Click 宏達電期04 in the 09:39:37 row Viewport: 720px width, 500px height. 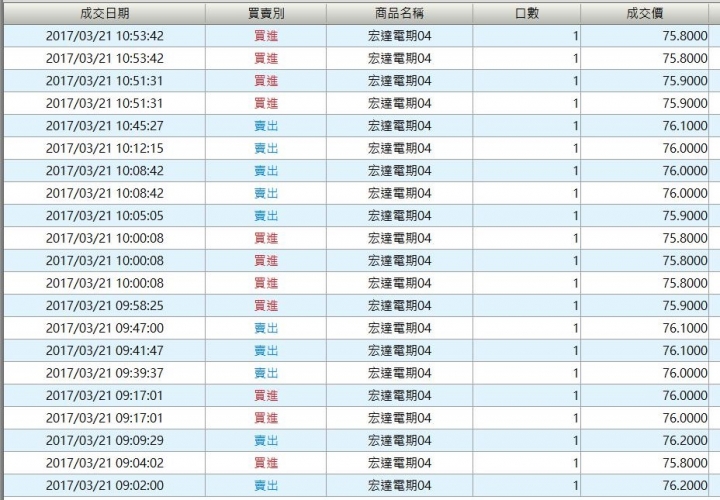point(399,373)
